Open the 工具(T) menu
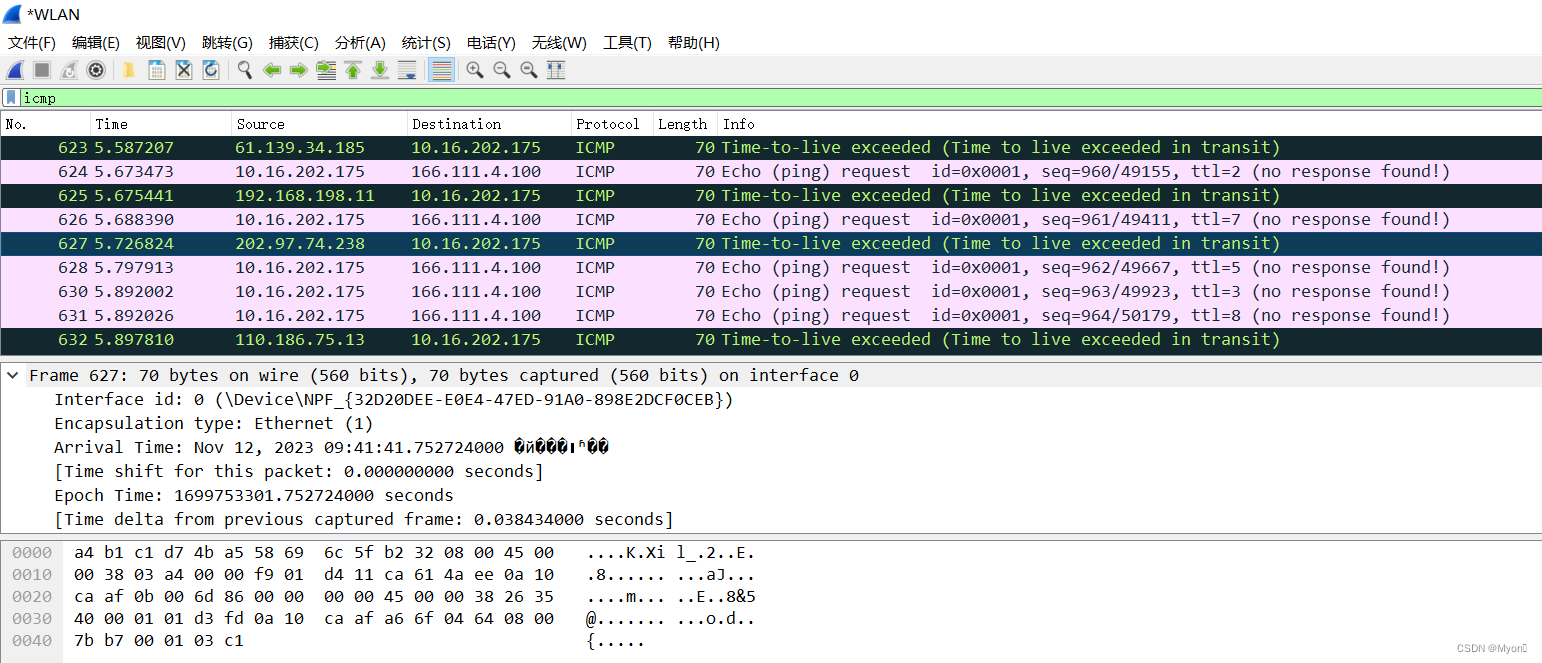Viewport: 1542px width, 663px height. point(627,43)
